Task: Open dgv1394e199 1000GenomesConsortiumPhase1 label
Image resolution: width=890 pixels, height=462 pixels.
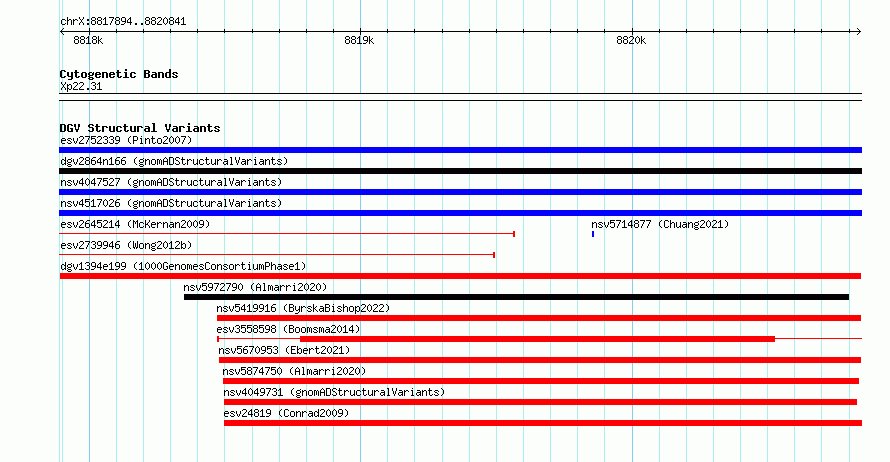Action: click(x=183, y=266)
